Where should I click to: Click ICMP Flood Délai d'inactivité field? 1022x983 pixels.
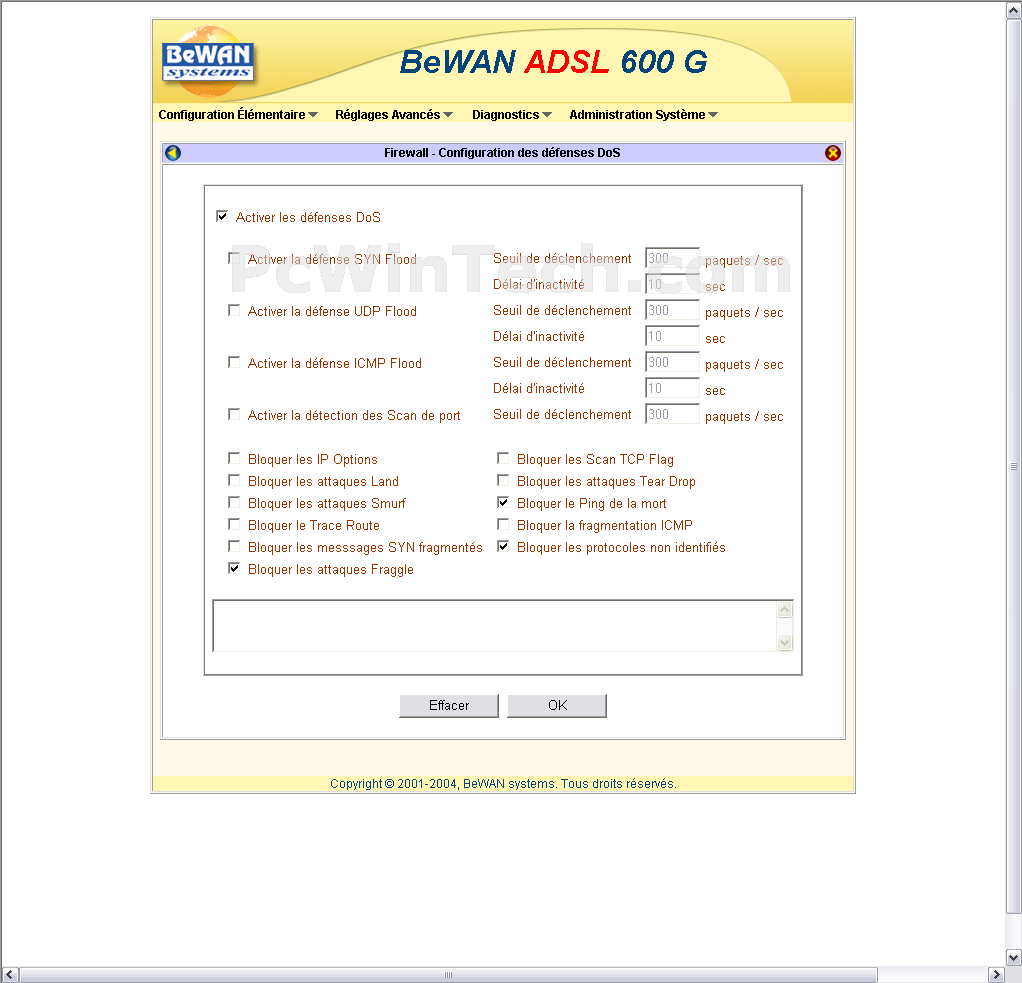tap(672, 389)
